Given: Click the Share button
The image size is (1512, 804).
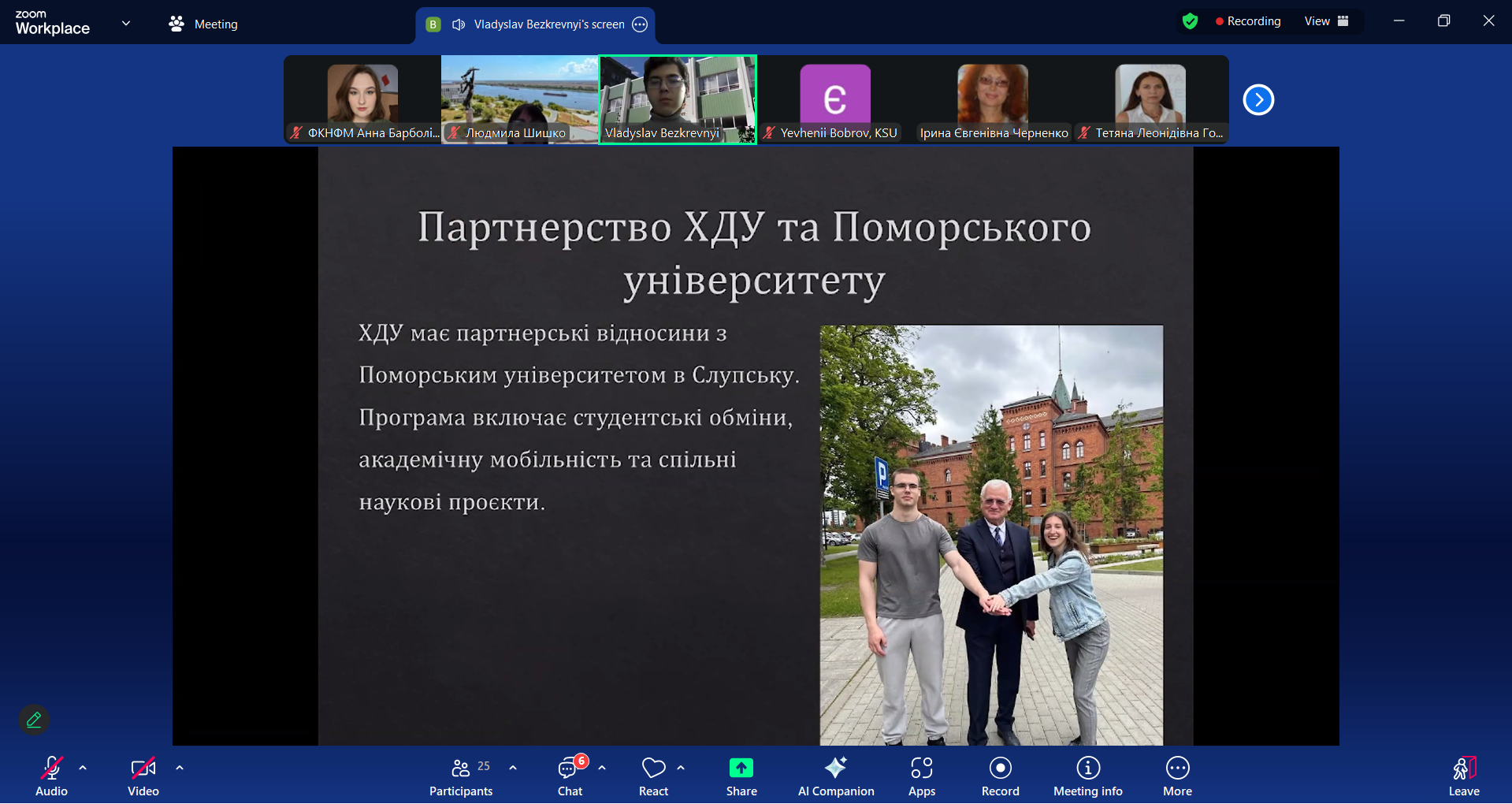Looking at the screenshot, I should [740, 774].
